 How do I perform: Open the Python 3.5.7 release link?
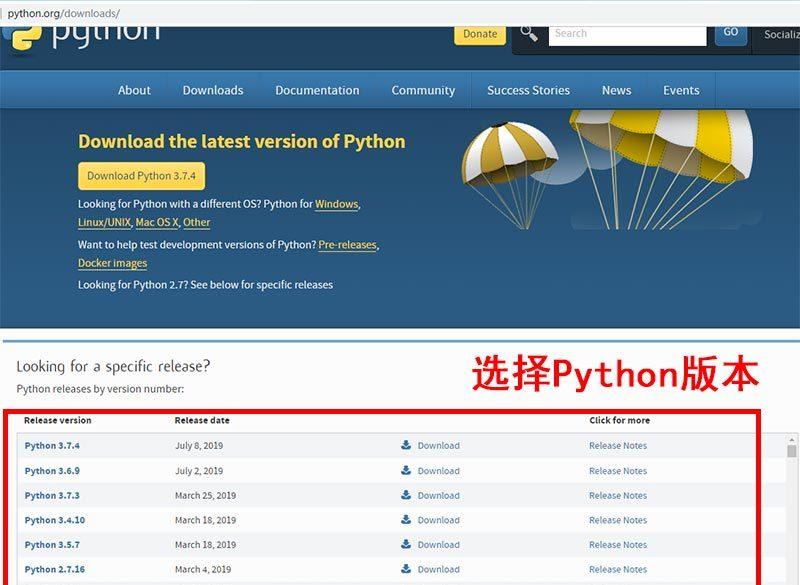pos(52,545)
